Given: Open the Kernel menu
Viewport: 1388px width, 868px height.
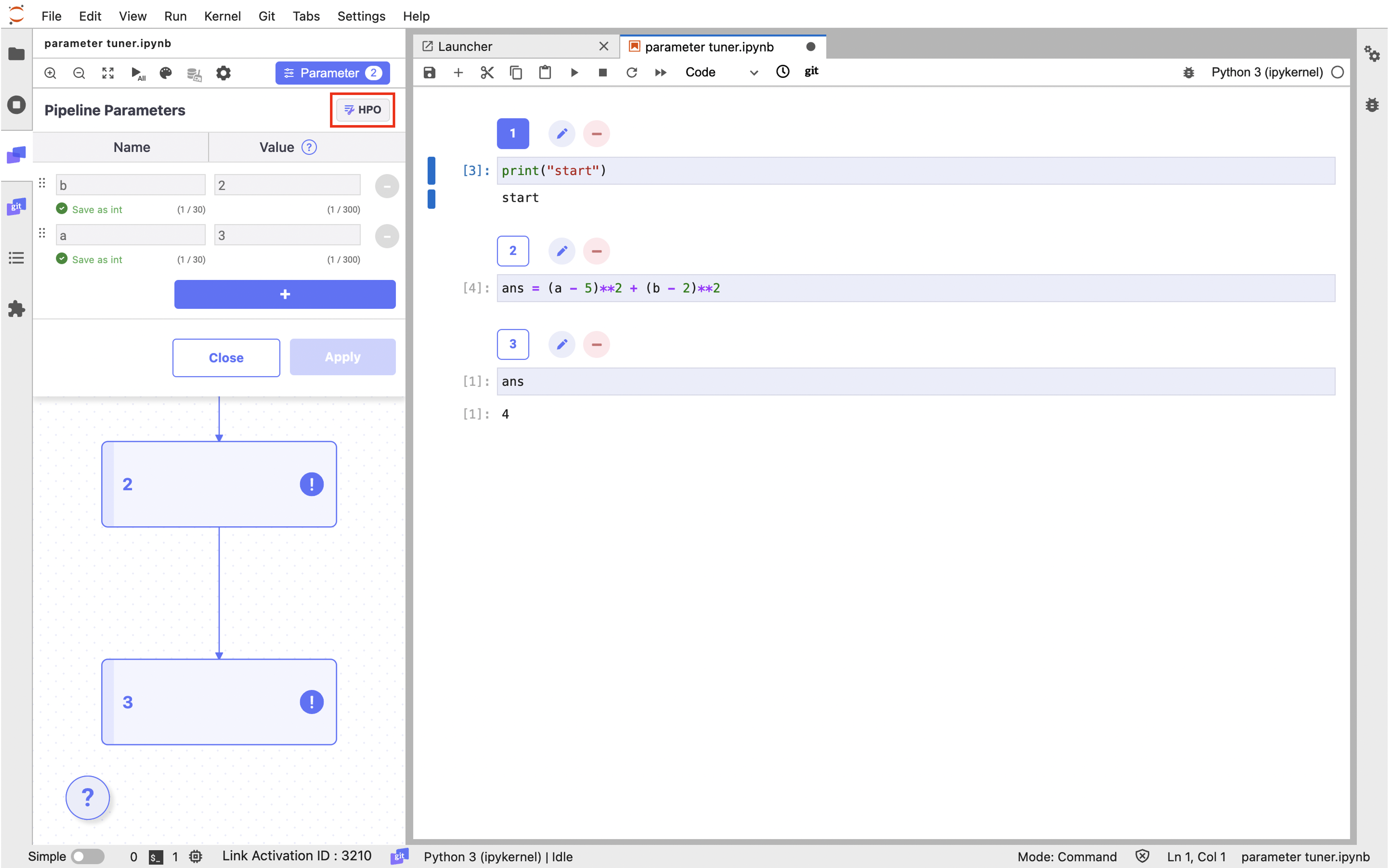Looking at the screenshot, I should pyautogui.click(x=222, y=16).
